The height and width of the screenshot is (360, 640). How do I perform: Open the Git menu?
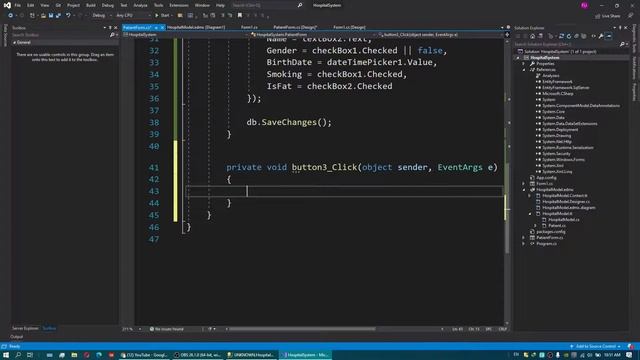(58, 5)
